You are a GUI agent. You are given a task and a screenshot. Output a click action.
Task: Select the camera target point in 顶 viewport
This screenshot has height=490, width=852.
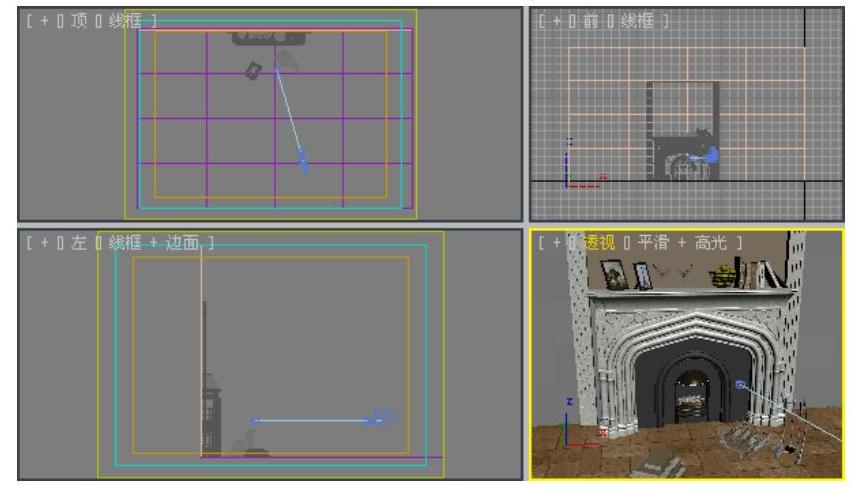pyautogui.click(x=277, y=70)
